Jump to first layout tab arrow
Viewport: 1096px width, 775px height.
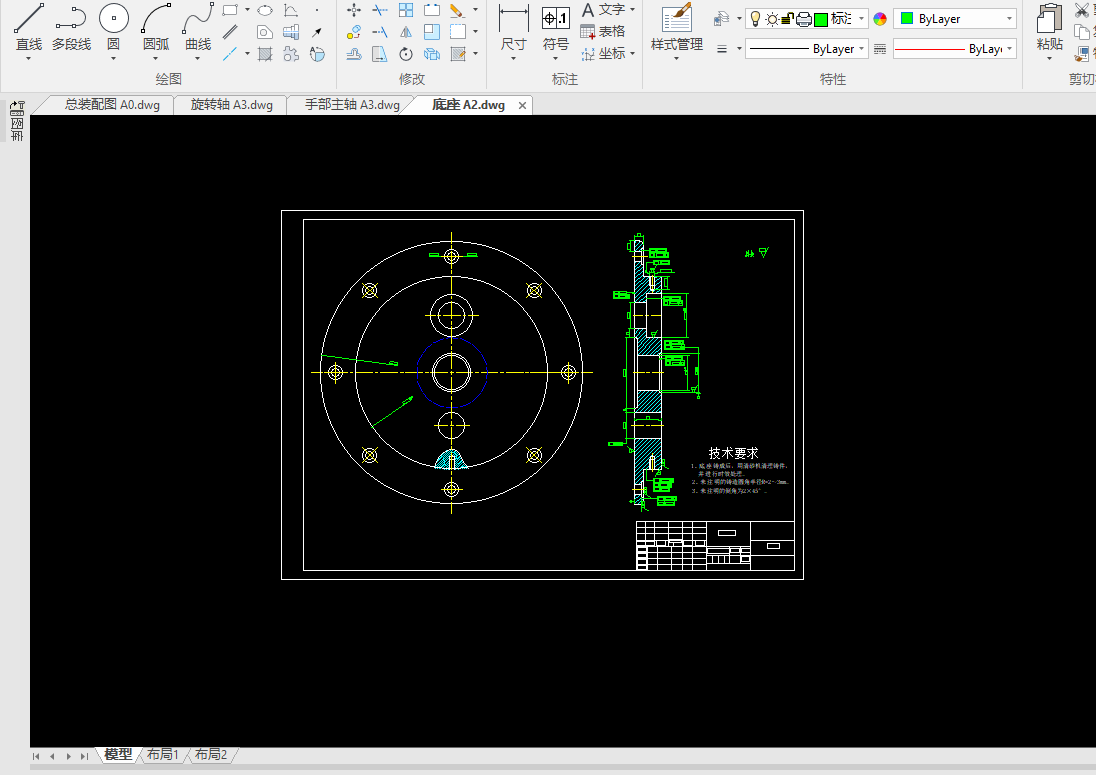tap(36, 756)
